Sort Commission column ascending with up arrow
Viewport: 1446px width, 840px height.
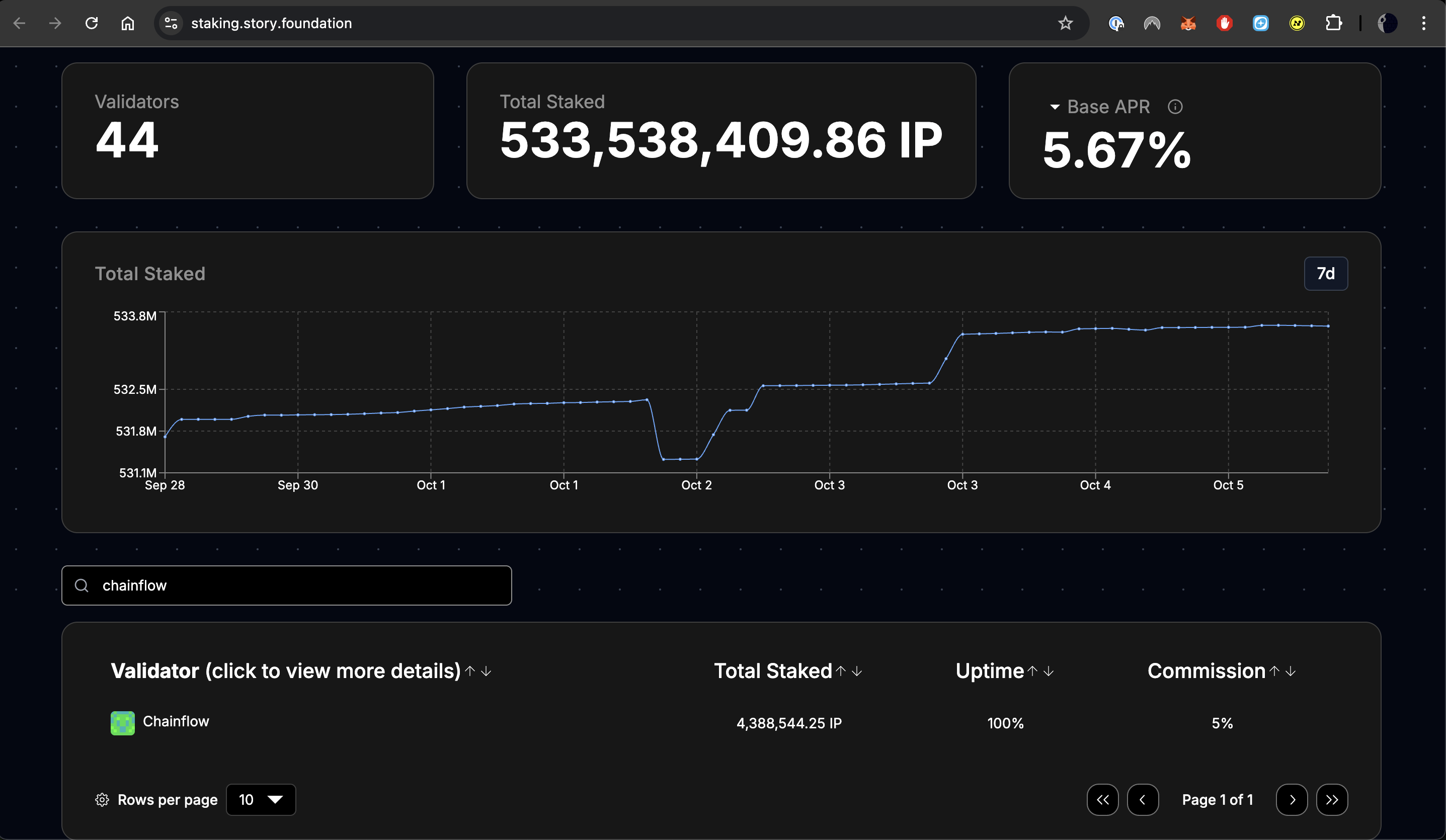coord(1274,670)
